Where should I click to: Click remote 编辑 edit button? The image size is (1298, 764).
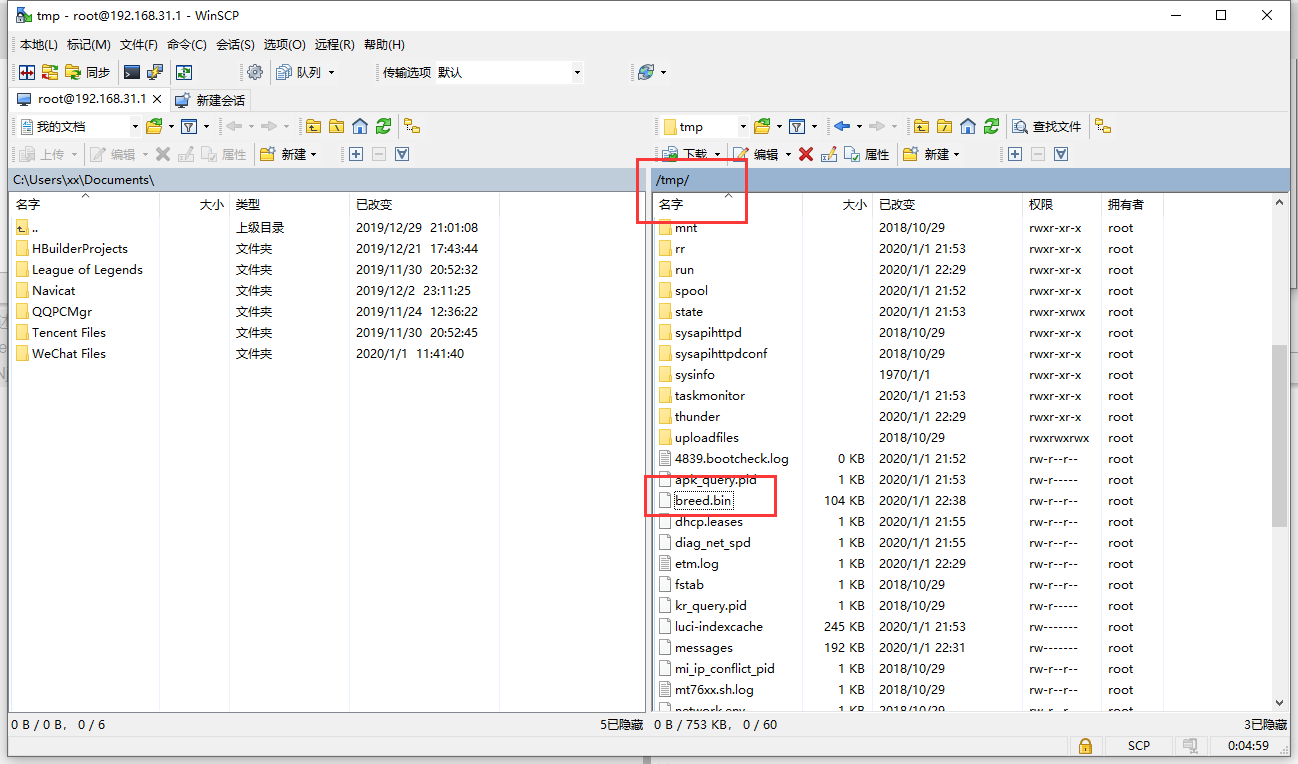(756, 154)
